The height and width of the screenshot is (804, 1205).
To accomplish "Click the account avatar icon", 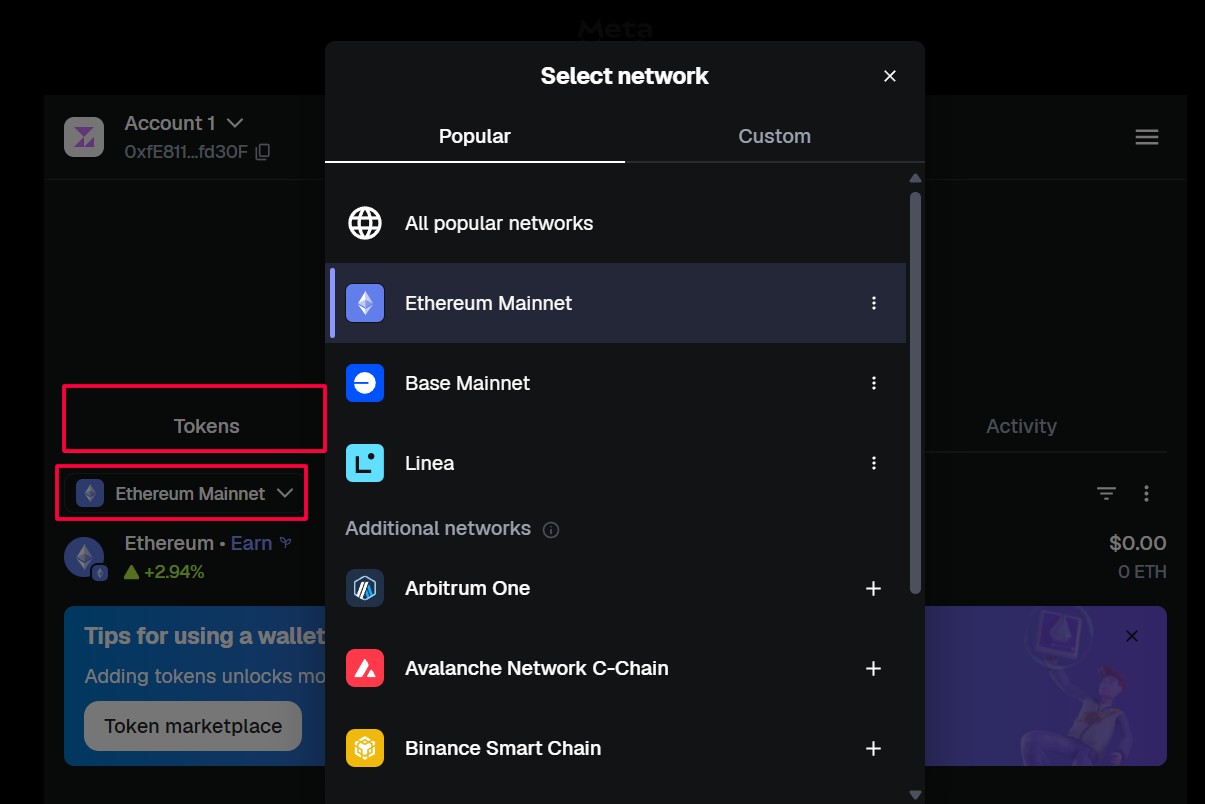I will click(84, 137).
